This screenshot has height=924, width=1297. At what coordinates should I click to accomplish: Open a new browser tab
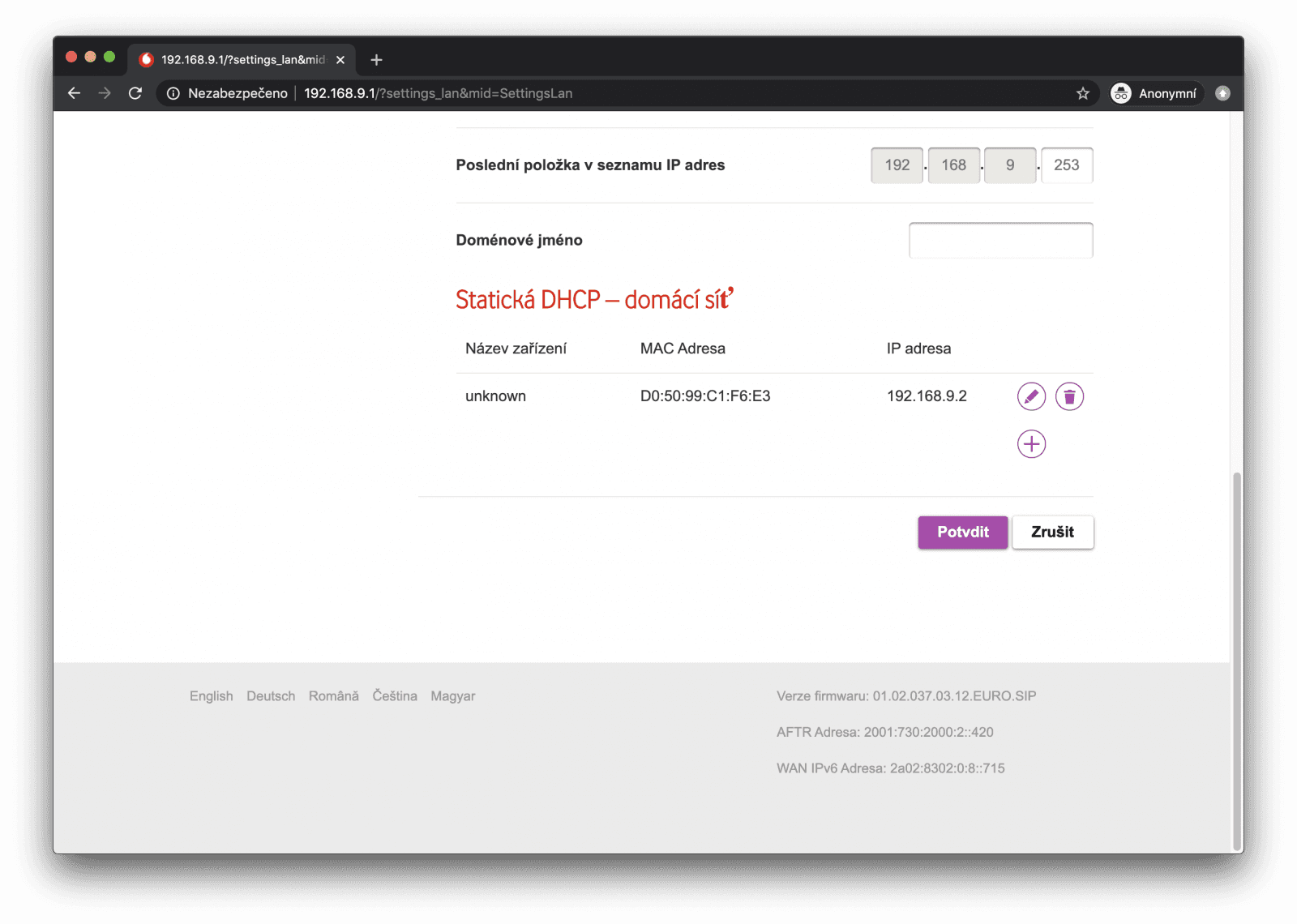click(x=376, y=60)
